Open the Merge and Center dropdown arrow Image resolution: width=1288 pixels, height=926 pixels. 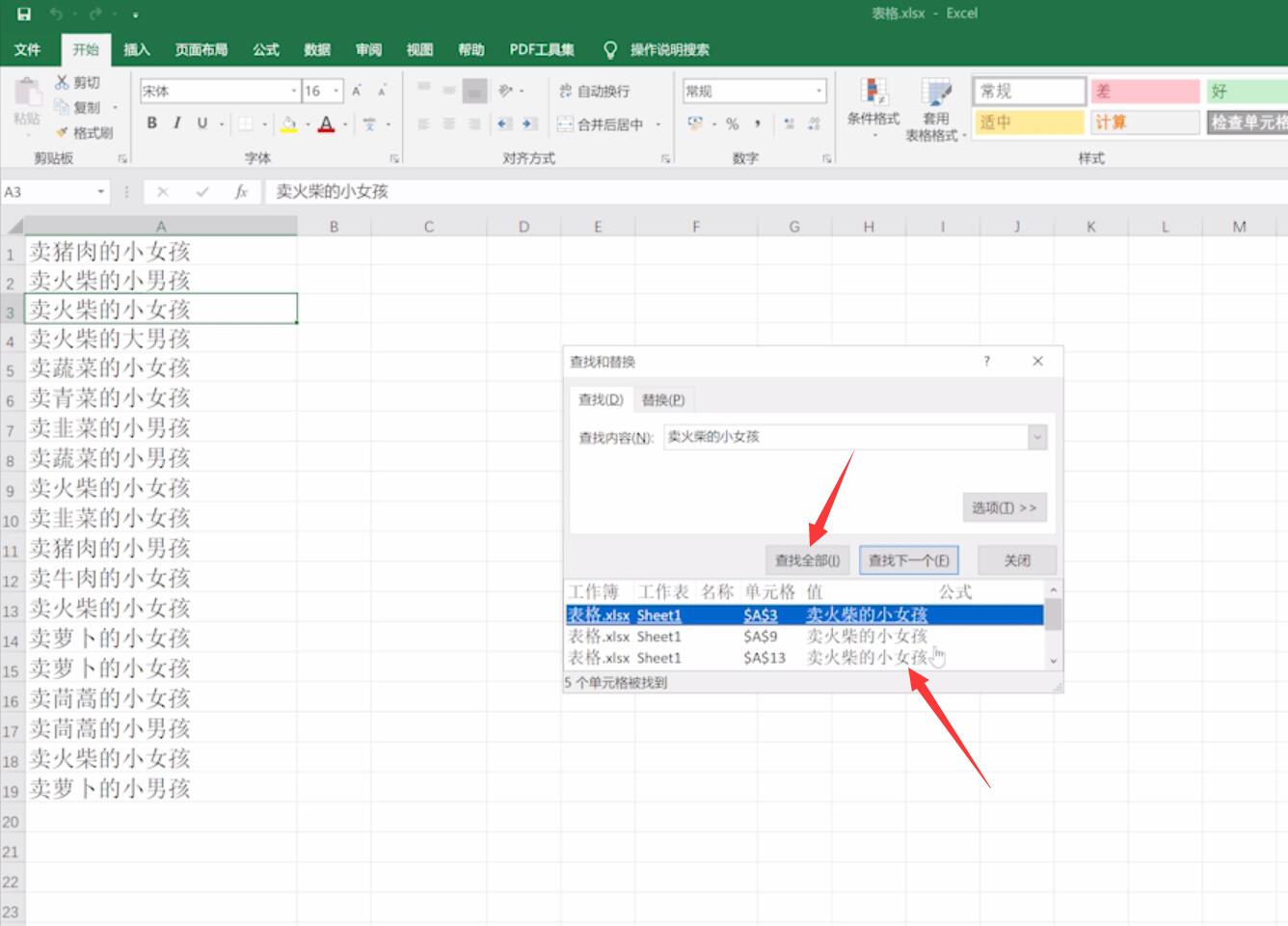point(658,124)
